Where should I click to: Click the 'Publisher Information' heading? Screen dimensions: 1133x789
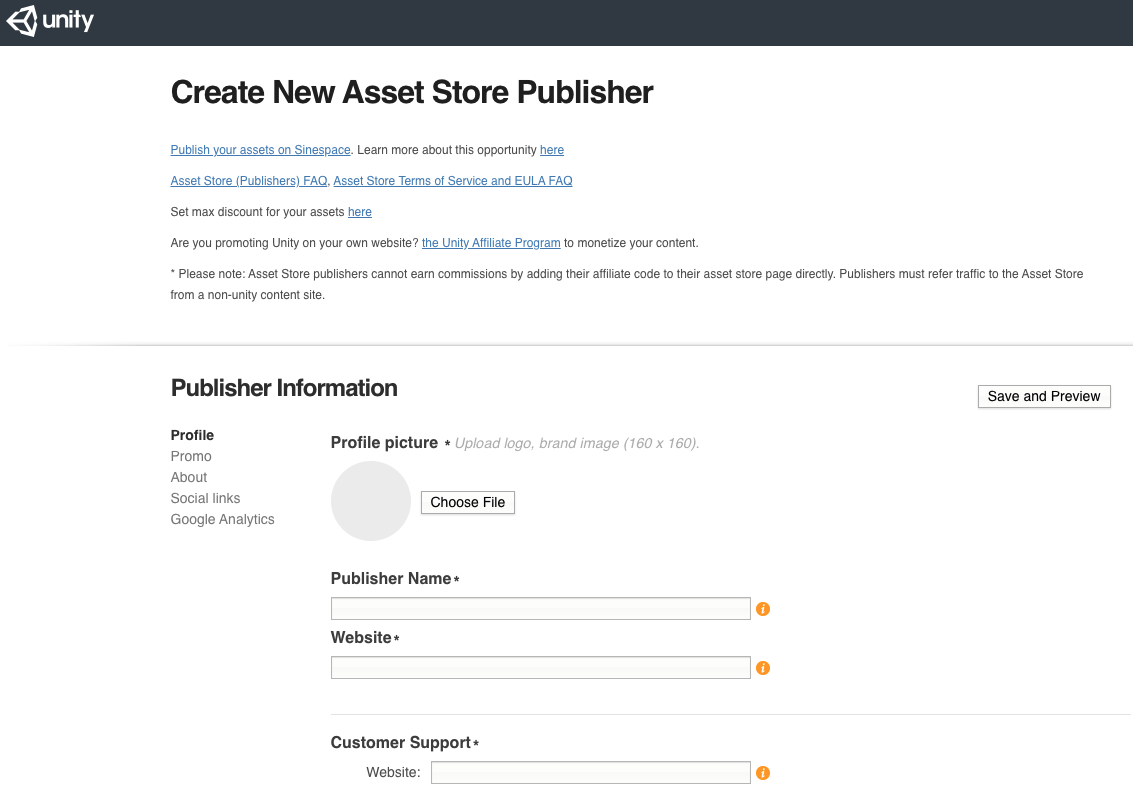point(284,388)
